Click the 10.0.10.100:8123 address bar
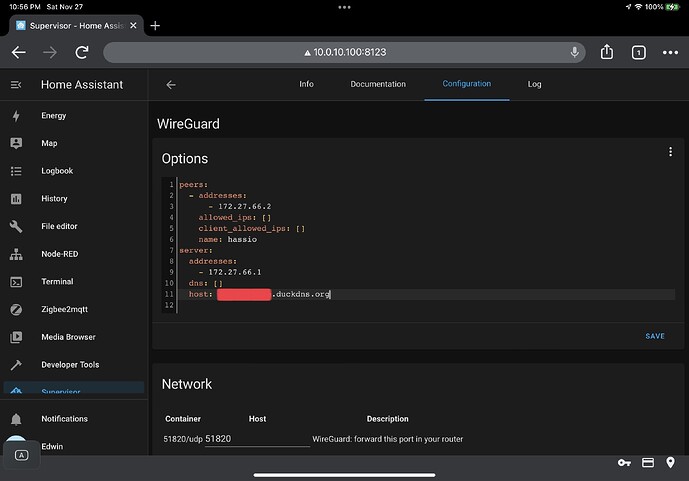 pyautogui.click(x=344, y=52)
